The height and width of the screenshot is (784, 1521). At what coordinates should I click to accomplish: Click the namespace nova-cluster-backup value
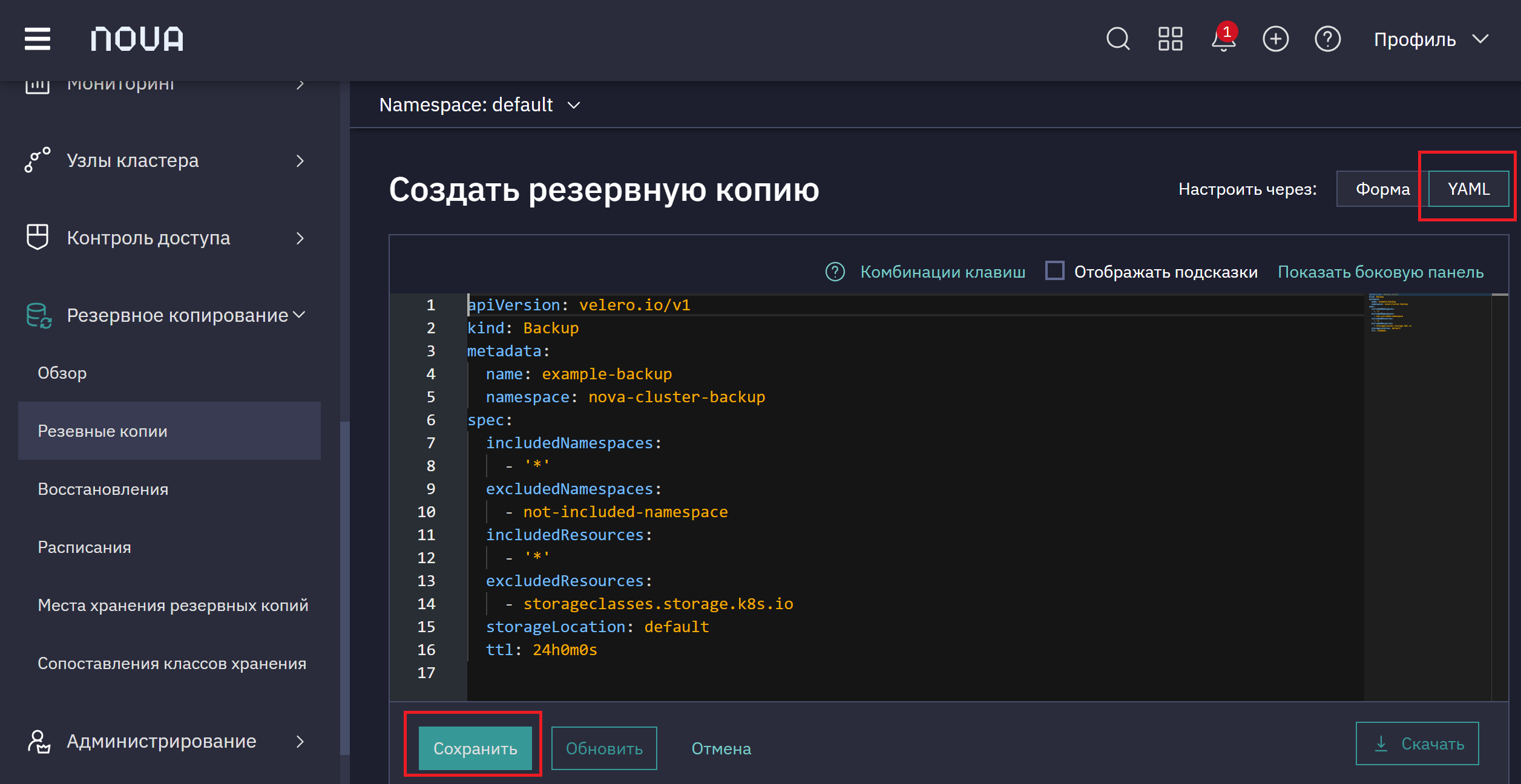pyautogui.click(x=677, y=397)
